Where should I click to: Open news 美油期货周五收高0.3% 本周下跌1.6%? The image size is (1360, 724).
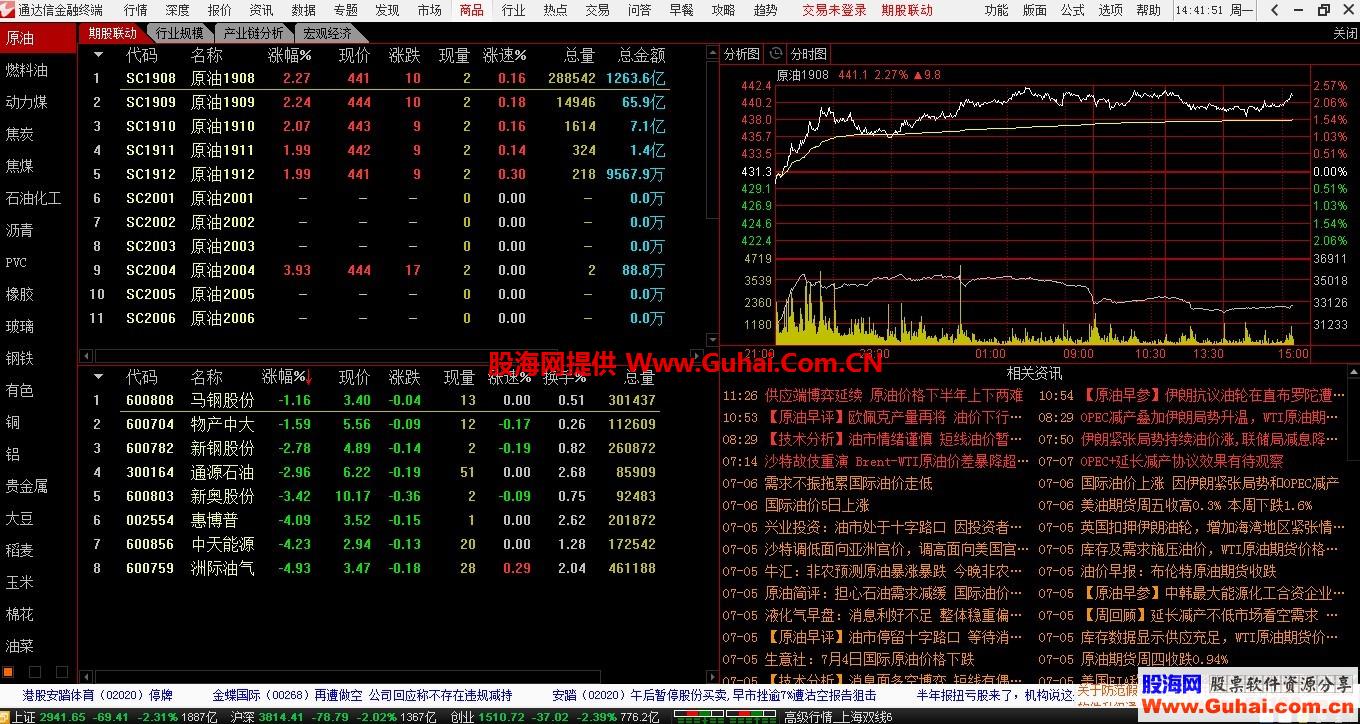click(x=1196, y=505)
